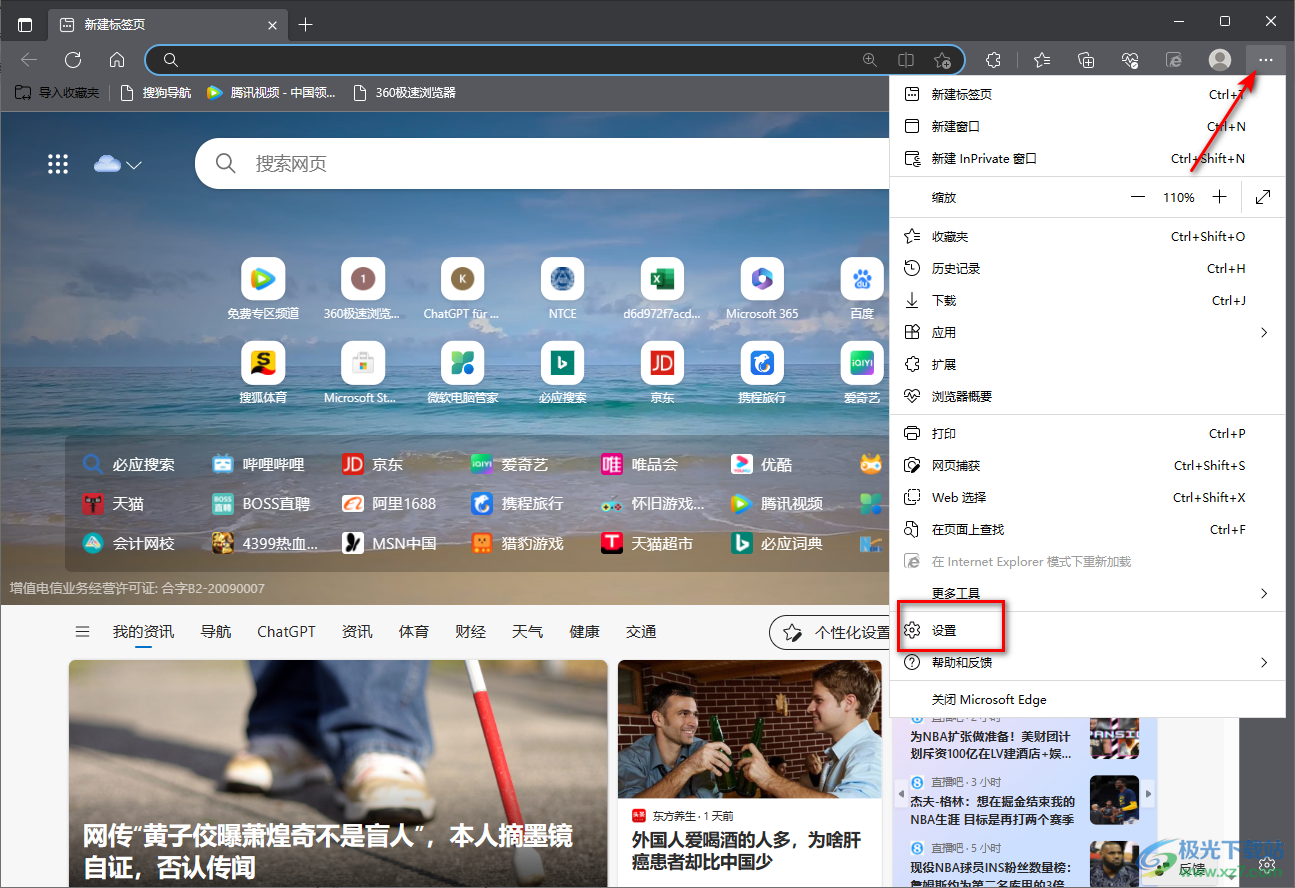Increase zoom with plus button
This screenshot has height=888, width=1295.
(1219, 197)
